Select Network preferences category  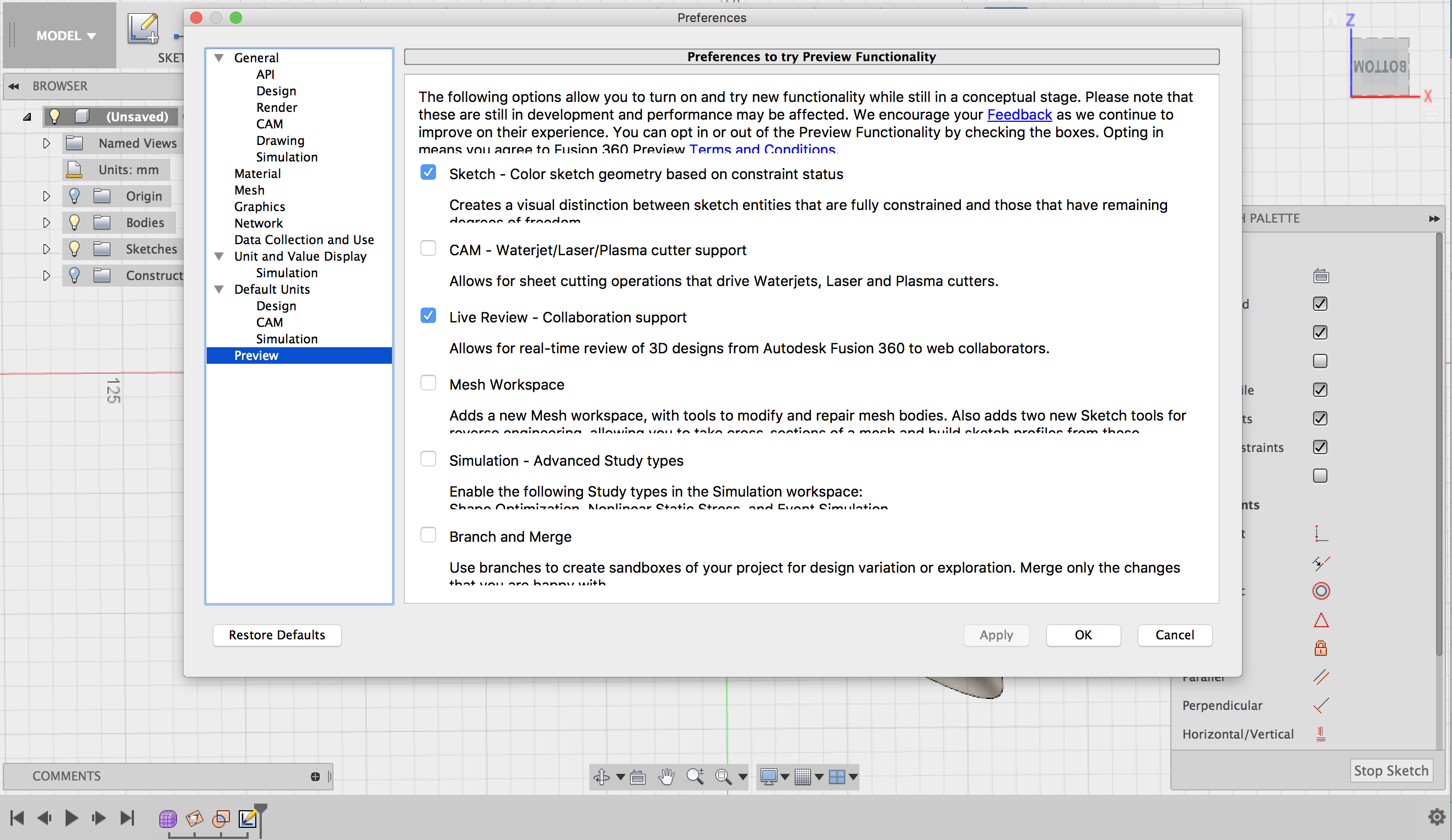click(x=259, y=223)
